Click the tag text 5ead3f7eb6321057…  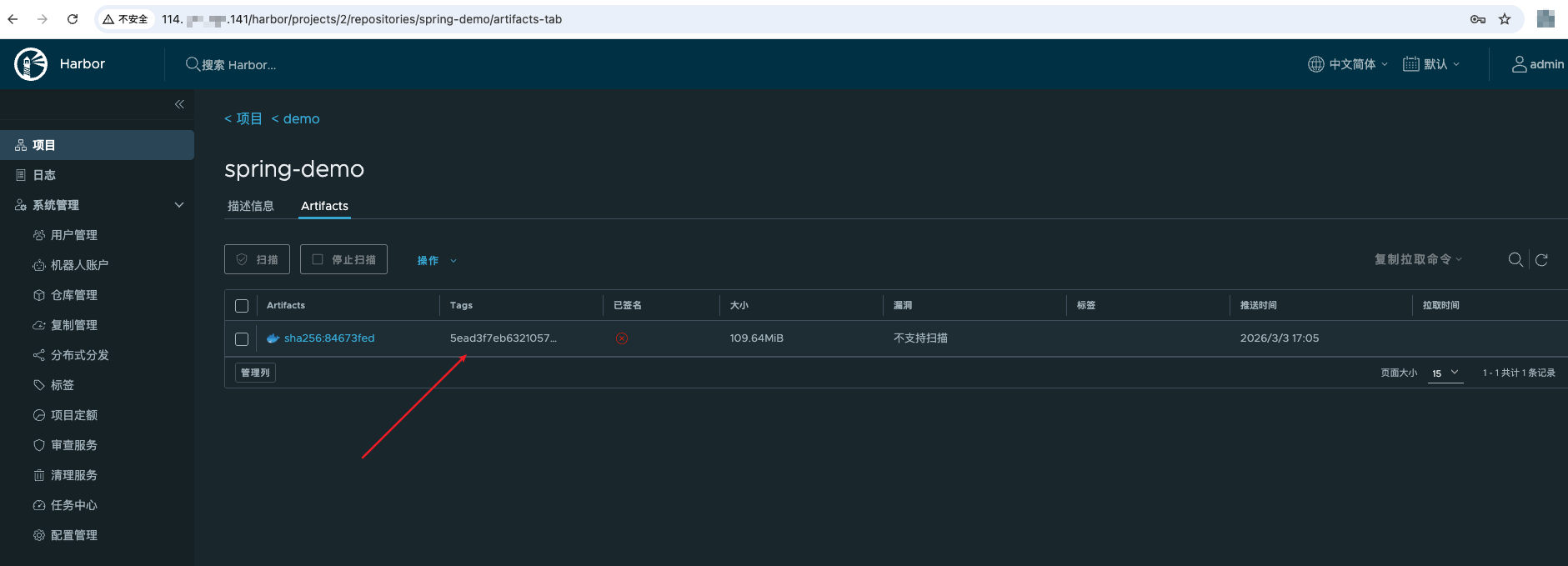[x=503, y=338]
